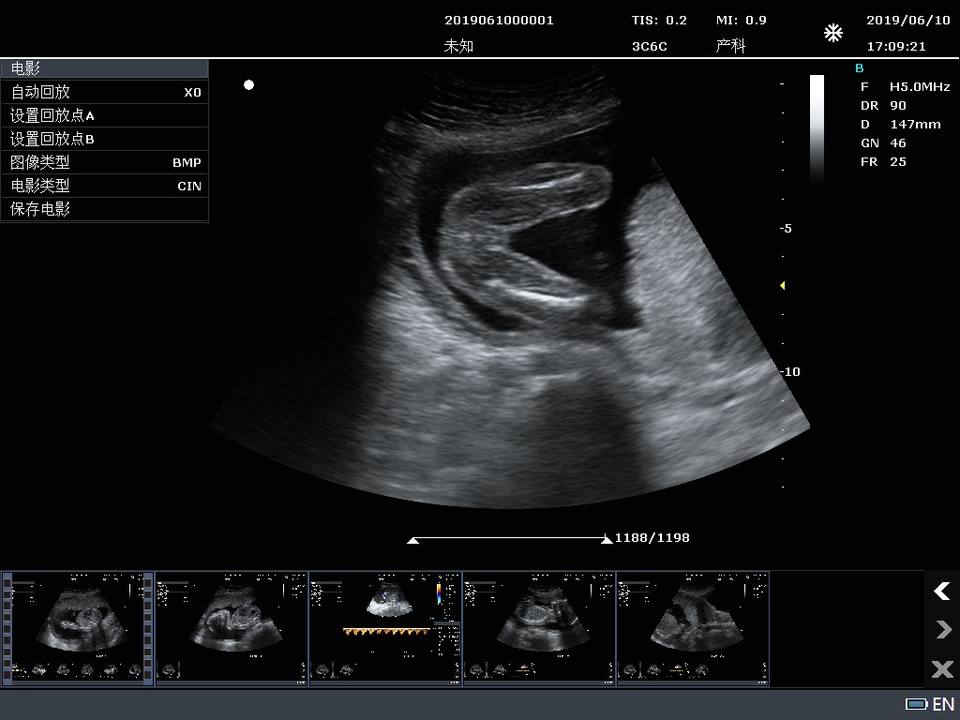Image resolution: width=960 pixels, height=720 pixels.
Task: Click the cine loop end marker
Action: point(606,540)
